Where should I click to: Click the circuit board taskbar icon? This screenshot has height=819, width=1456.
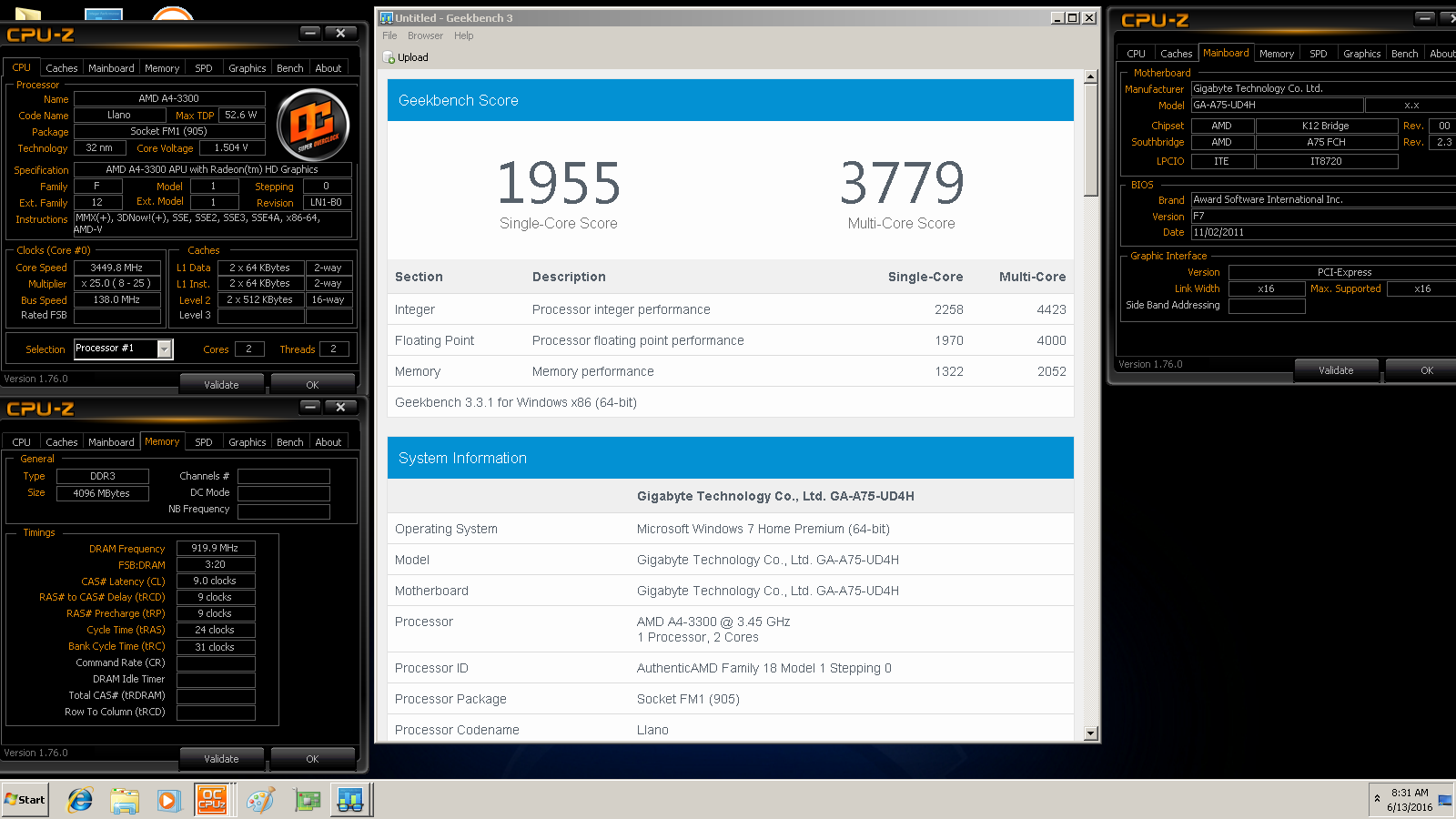click(308, 801)
